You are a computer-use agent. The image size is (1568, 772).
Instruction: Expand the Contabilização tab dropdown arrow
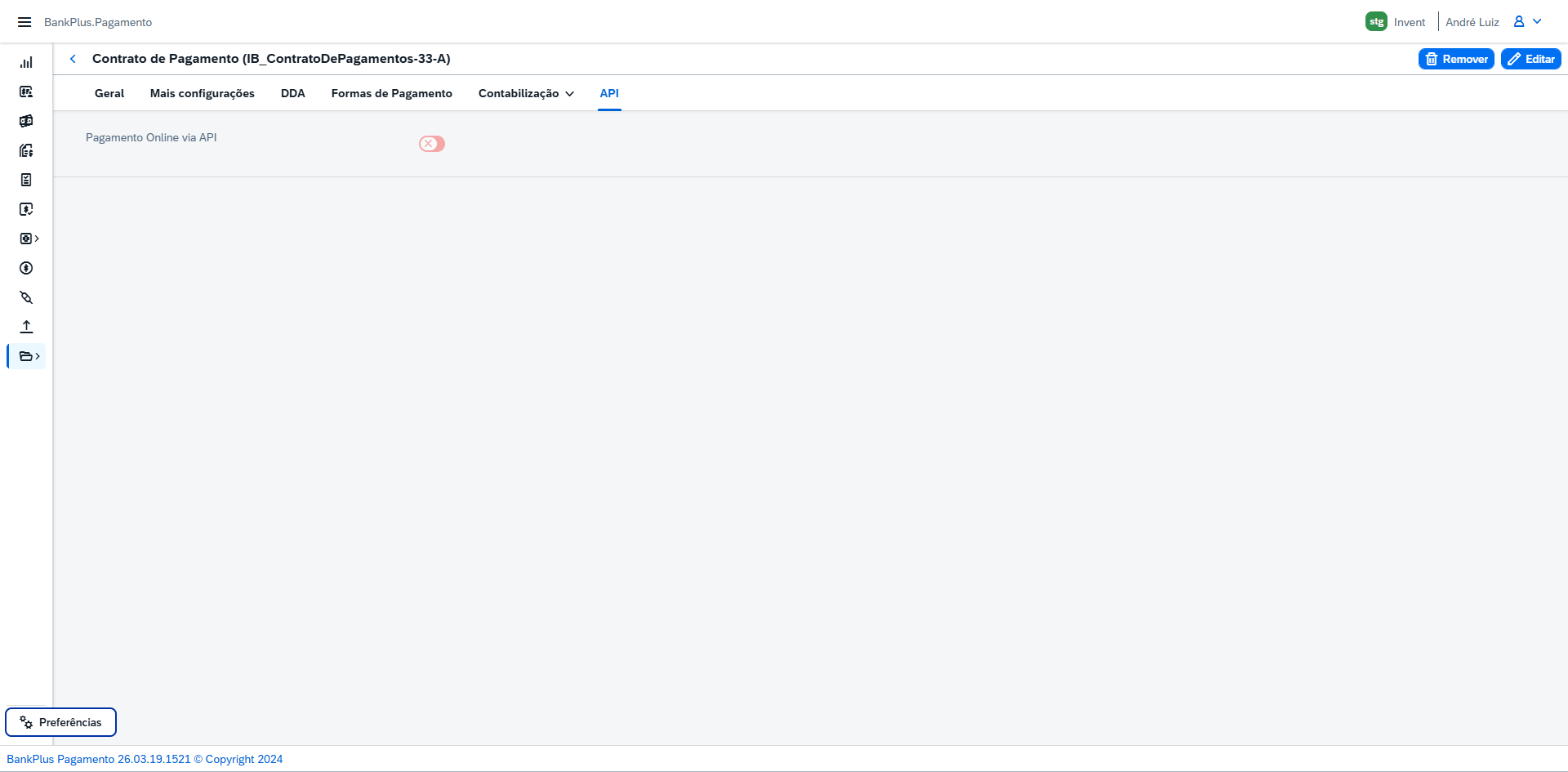coord(569,94)
